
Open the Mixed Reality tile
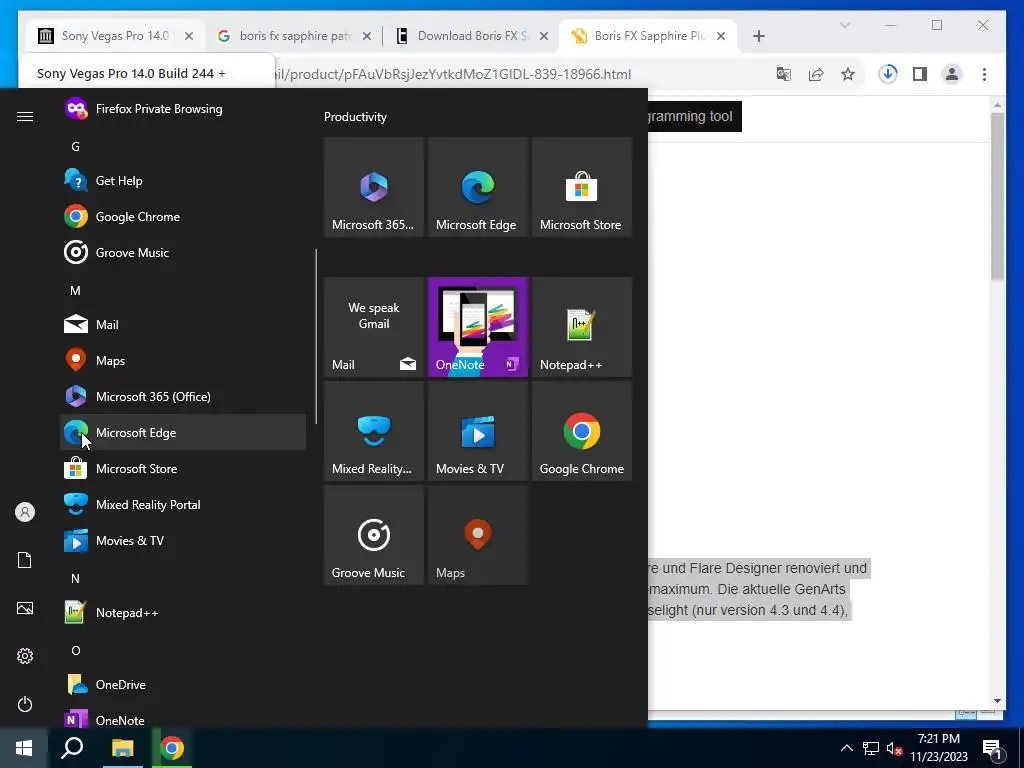(x=374, y=431)
